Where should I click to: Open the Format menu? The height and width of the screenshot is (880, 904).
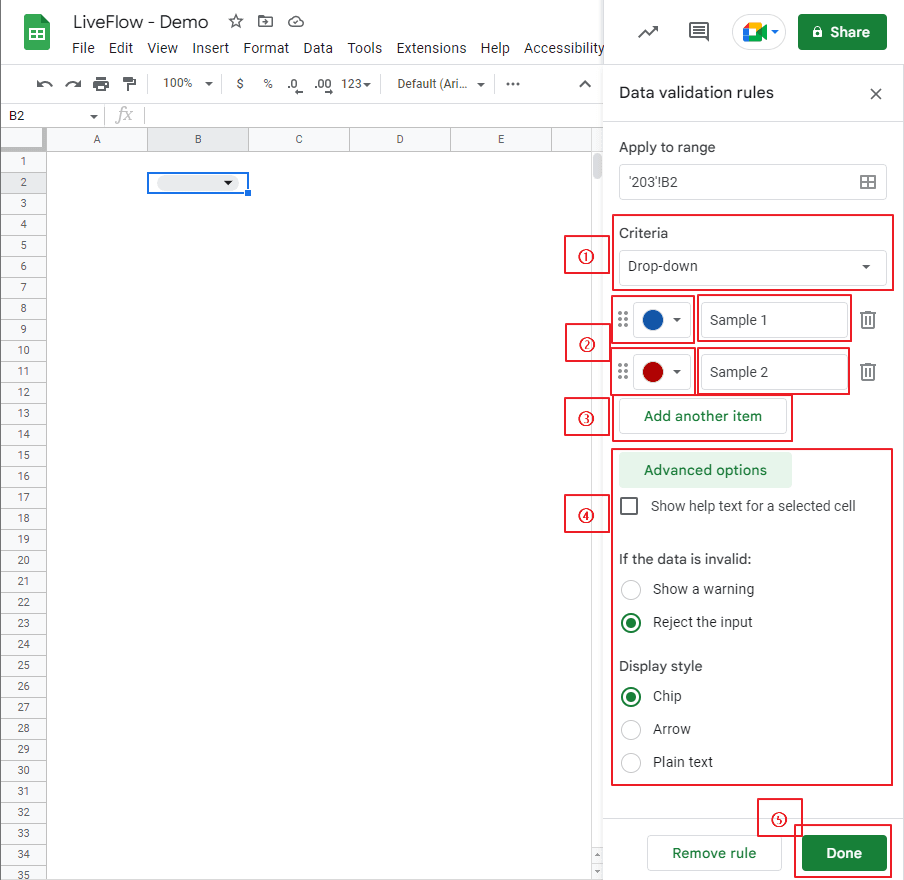[x=266, y=48]
